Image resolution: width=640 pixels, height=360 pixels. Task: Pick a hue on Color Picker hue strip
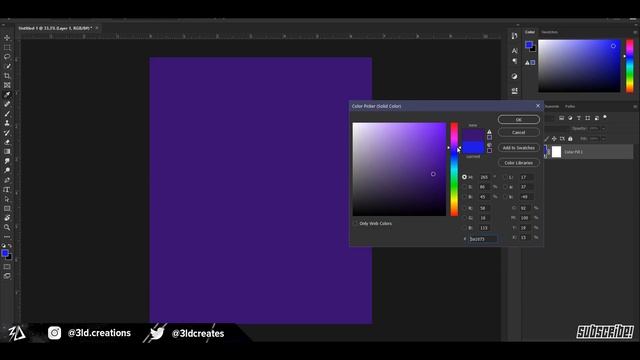[454, 169]
